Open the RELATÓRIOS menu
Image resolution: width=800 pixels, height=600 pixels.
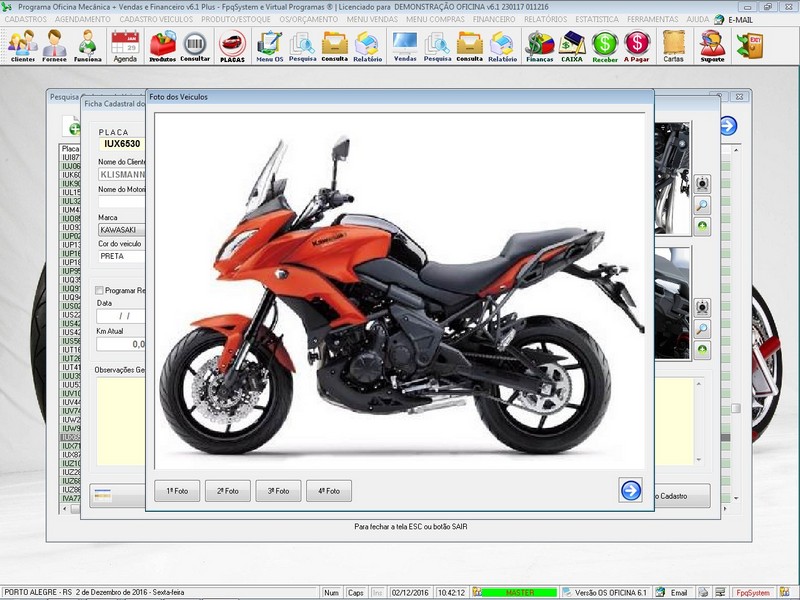coord(546,19)
